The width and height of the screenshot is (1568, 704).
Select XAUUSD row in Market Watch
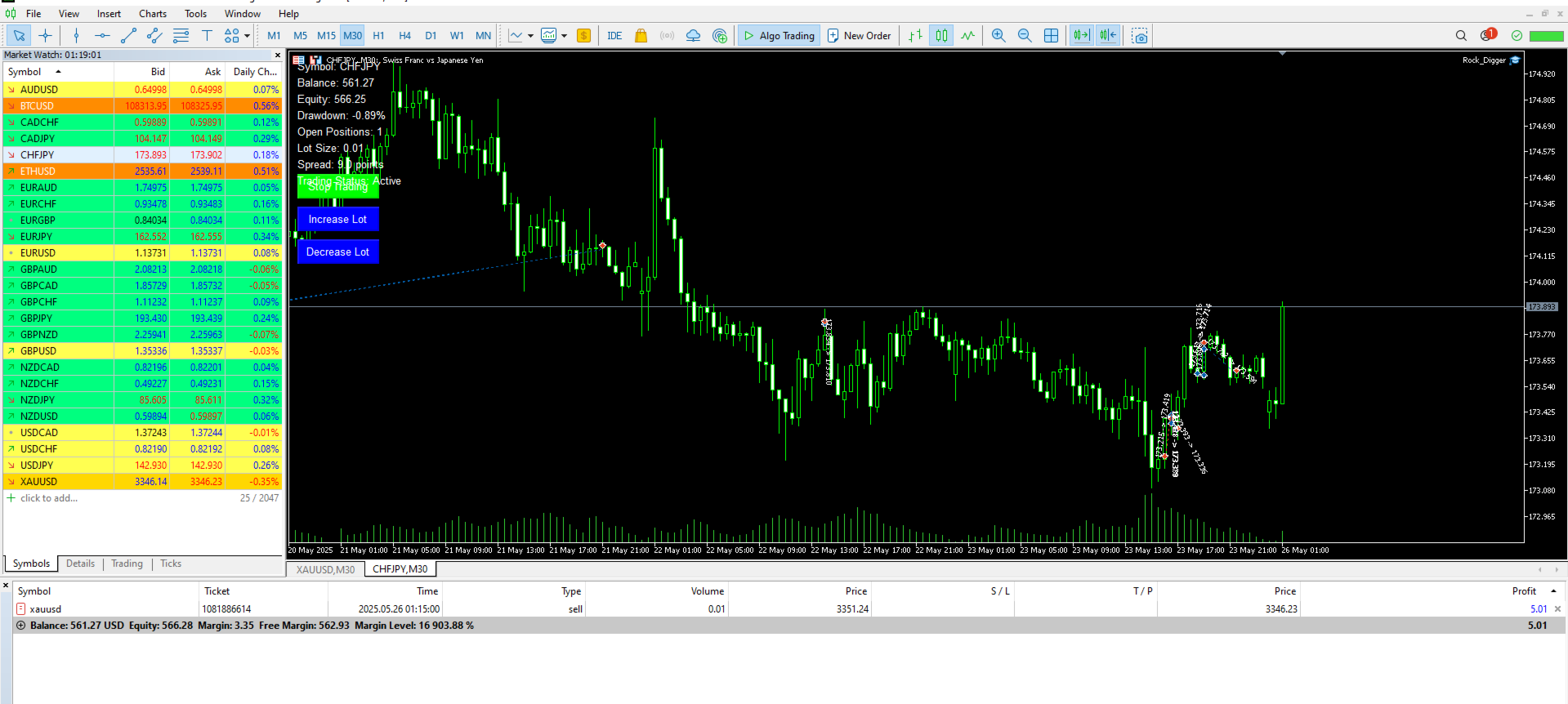pyautogui.click(x=143, y=482)
